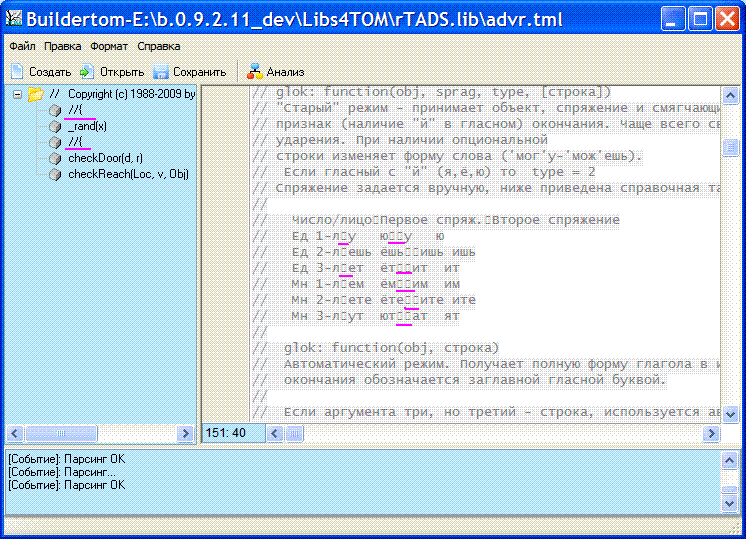Click the line Если гласный с "й"
This screenshot has width=746, height=539.
point(424,172)
